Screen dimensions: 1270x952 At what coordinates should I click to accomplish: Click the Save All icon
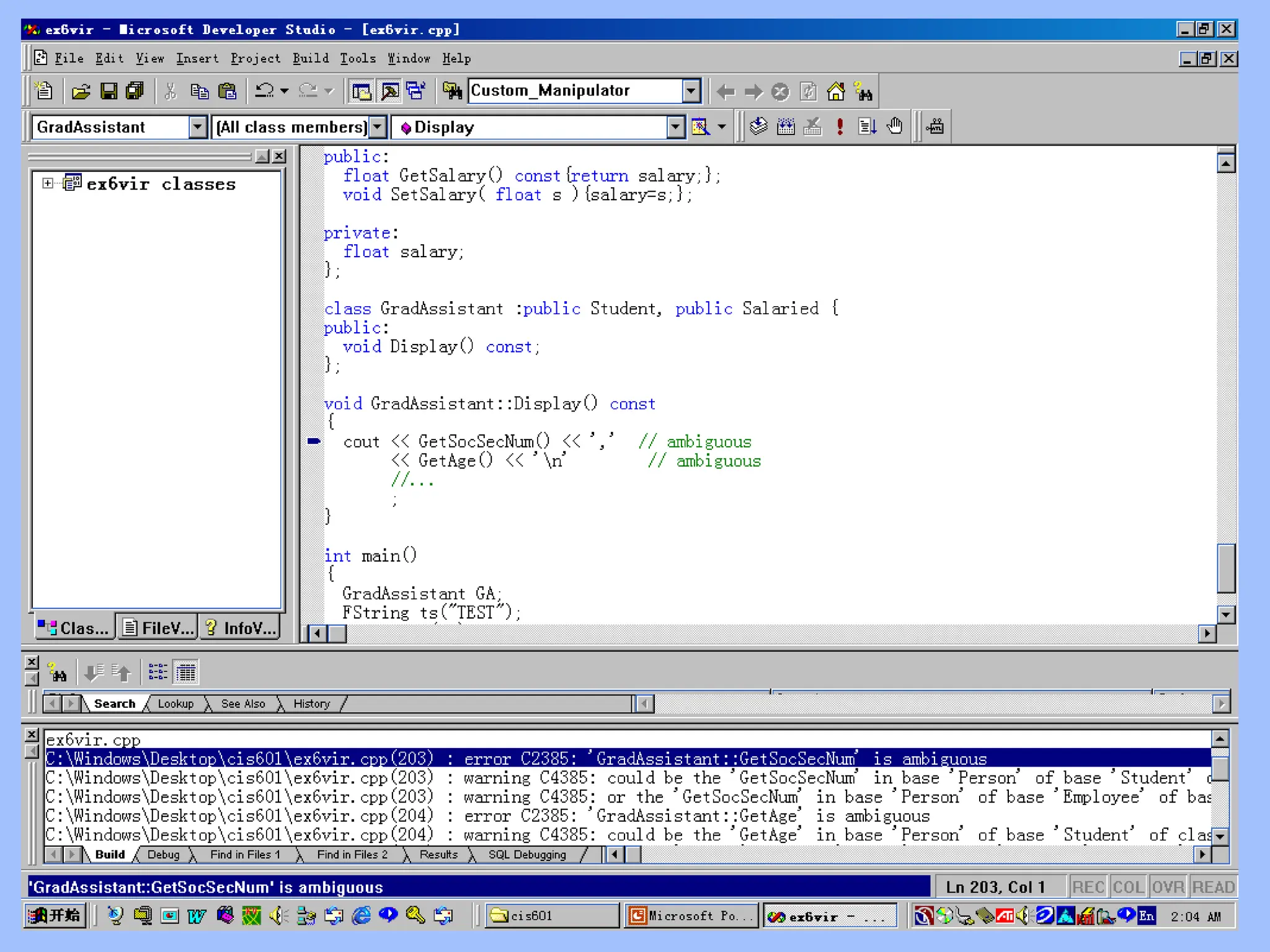click(x=135, y=92)
